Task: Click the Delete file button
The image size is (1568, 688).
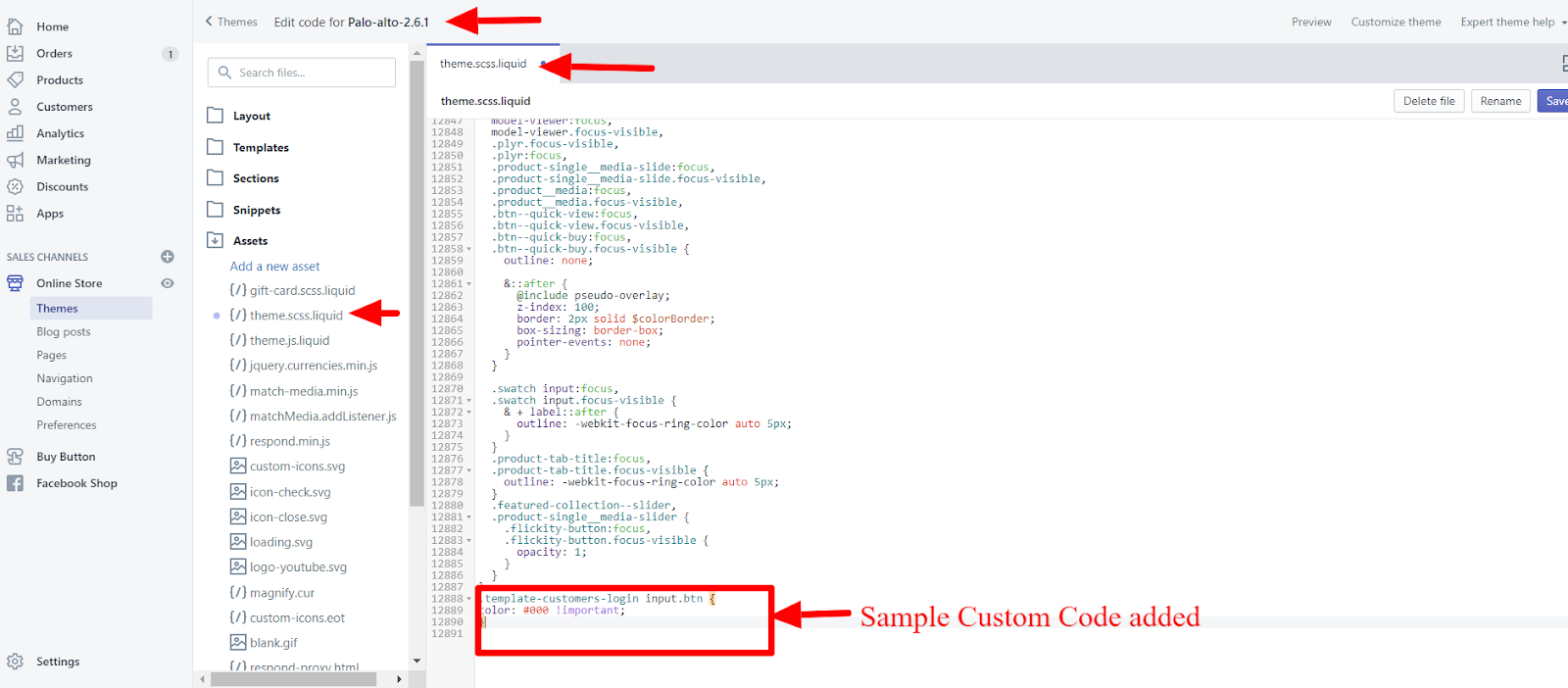Action: (1429, 101)
